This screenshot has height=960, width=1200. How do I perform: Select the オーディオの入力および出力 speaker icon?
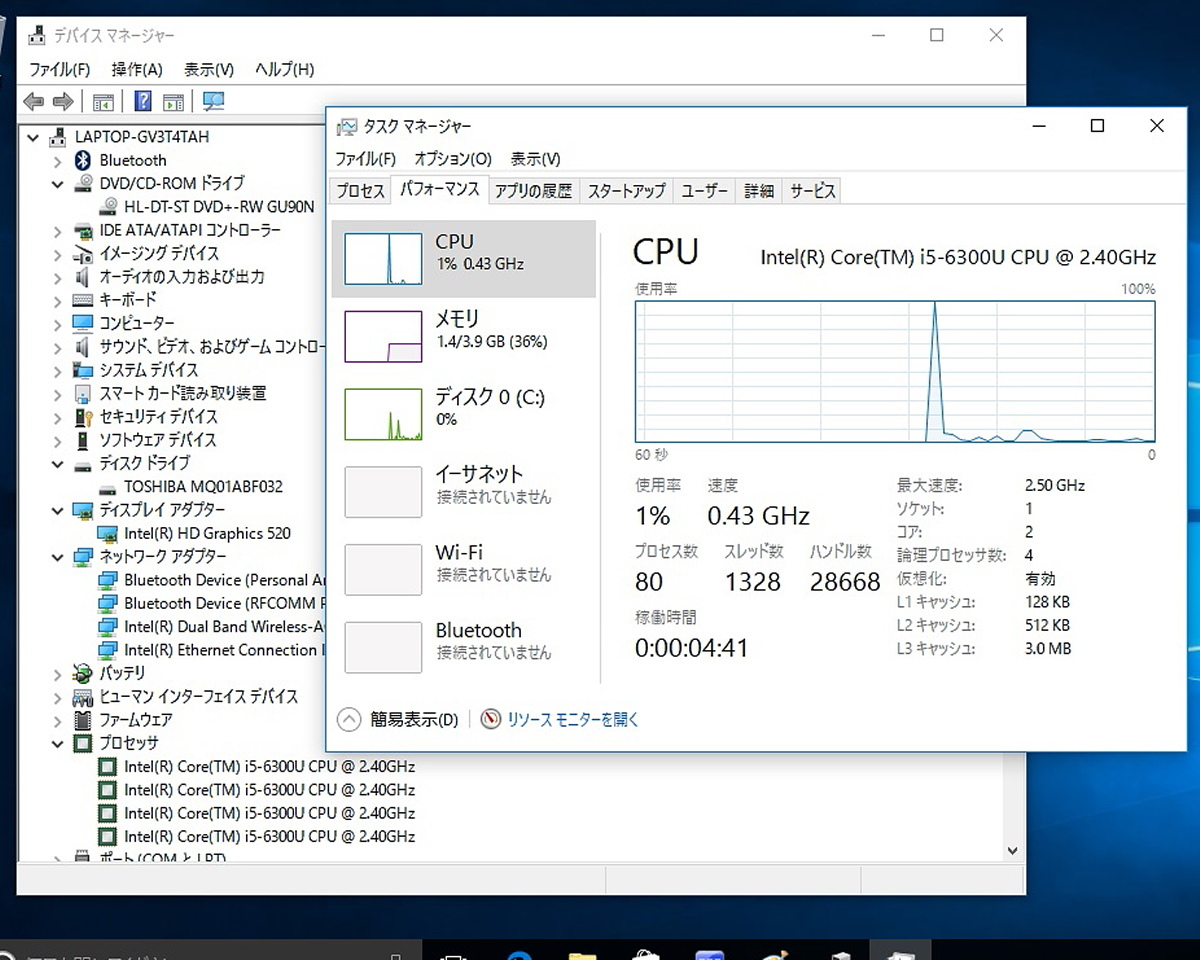(x=83, y=277)
